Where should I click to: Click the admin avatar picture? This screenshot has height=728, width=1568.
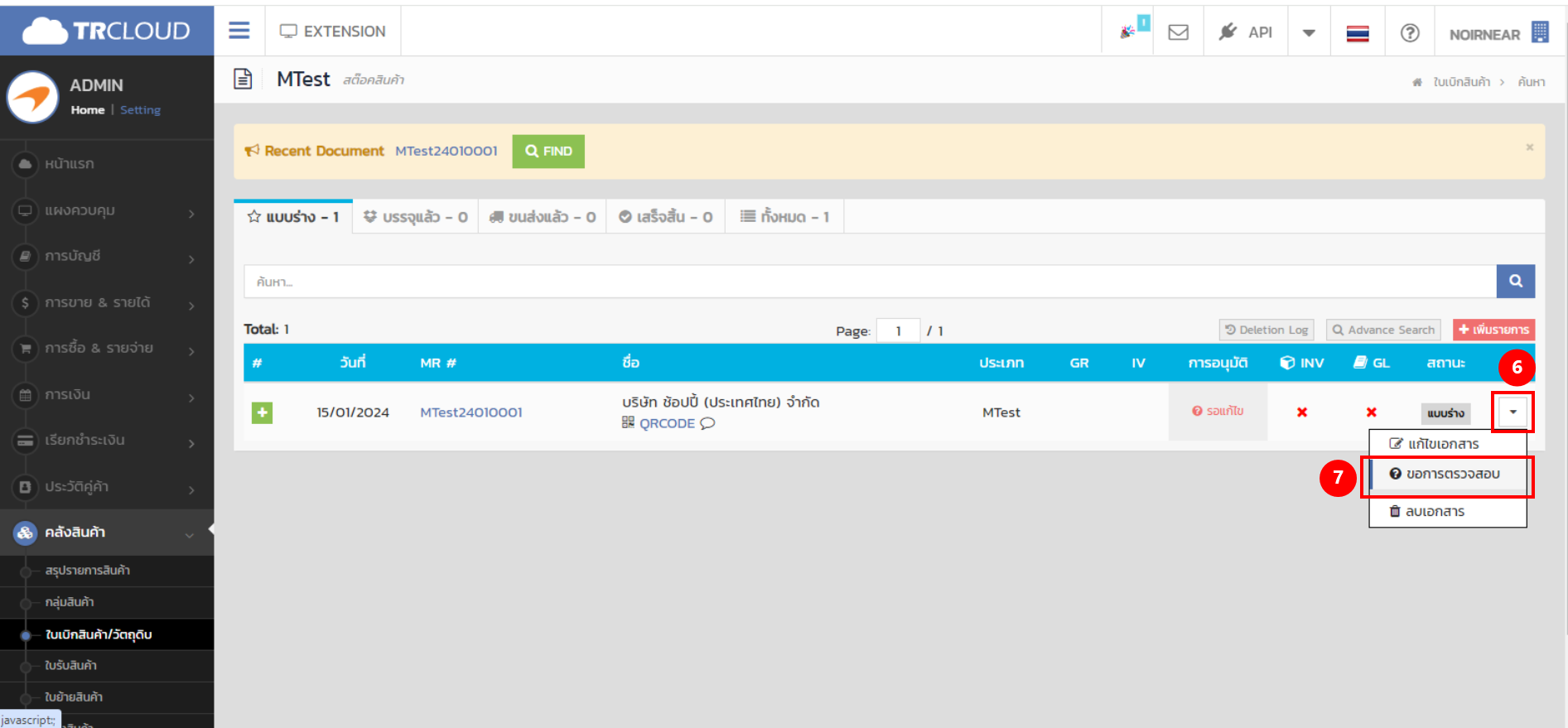[33, 97]
